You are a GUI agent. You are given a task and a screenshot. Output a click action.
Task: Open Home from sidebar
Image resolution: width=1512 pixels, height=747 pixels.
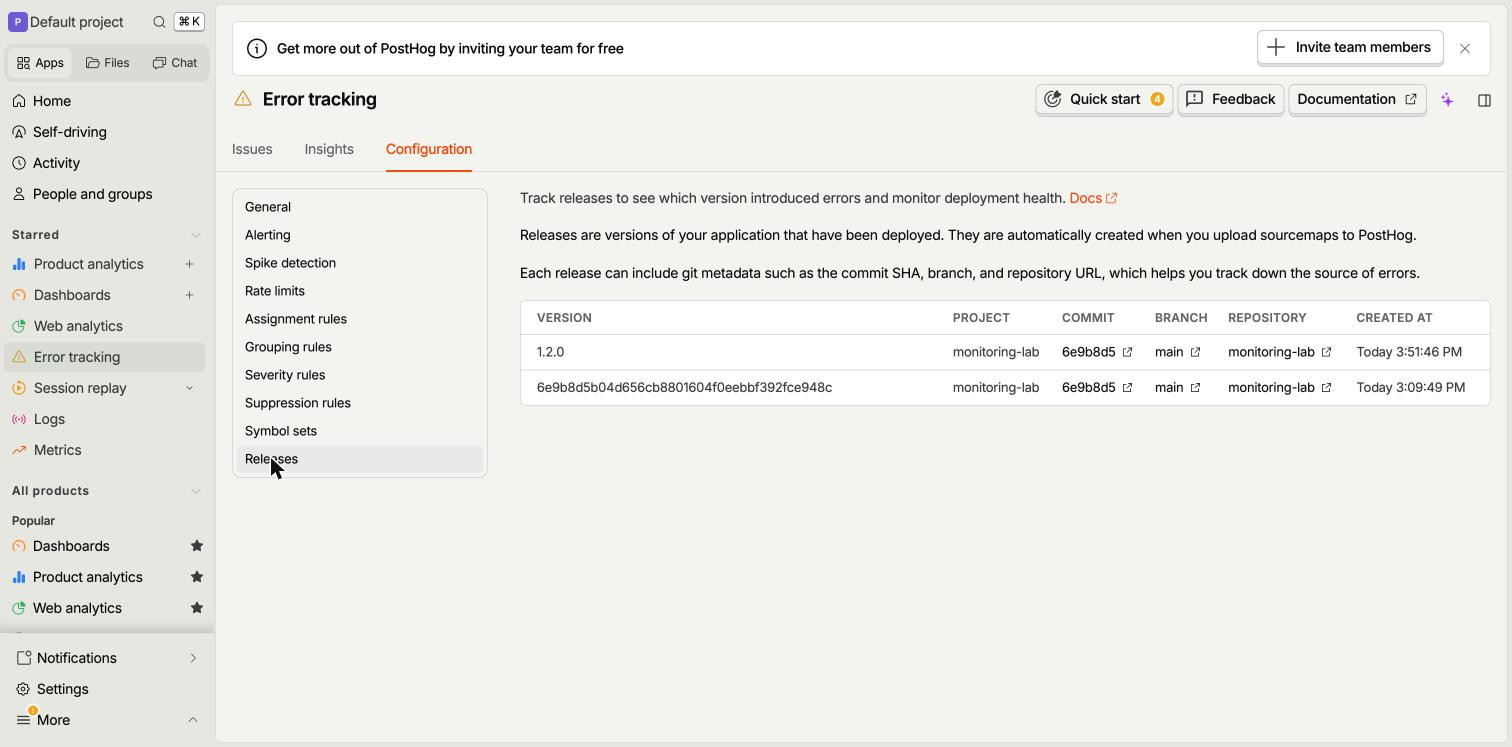point(105,101)
